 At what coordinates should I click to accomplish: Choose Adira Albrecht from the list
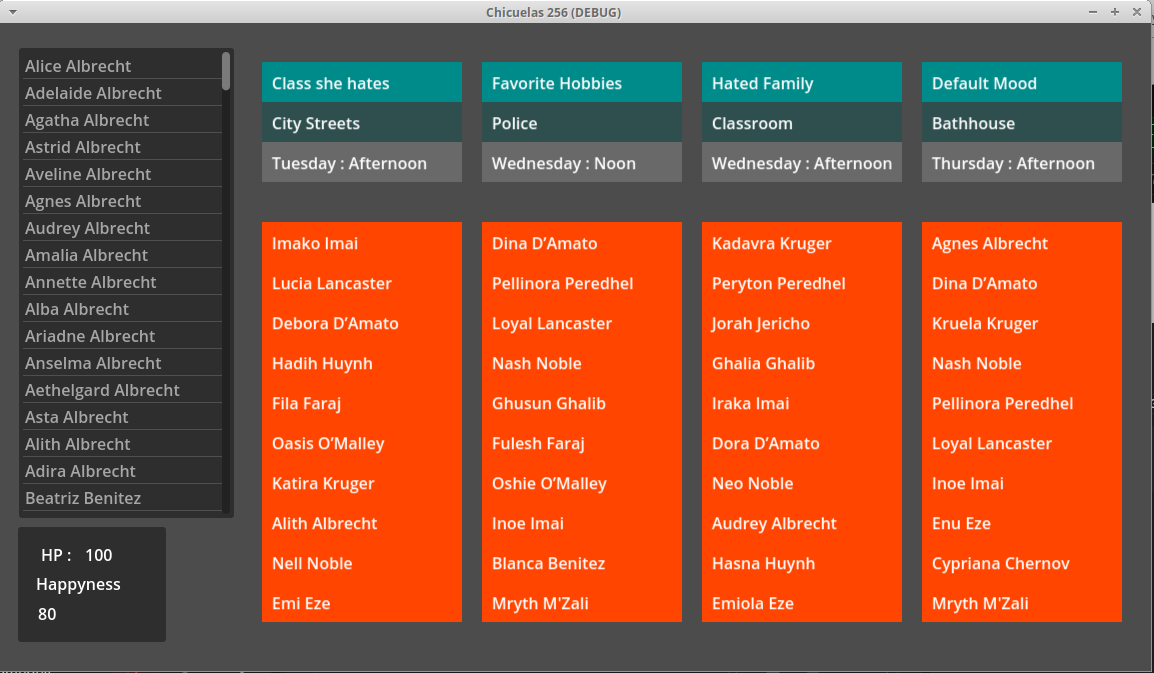pyautogui.click(x=122, y=471)
